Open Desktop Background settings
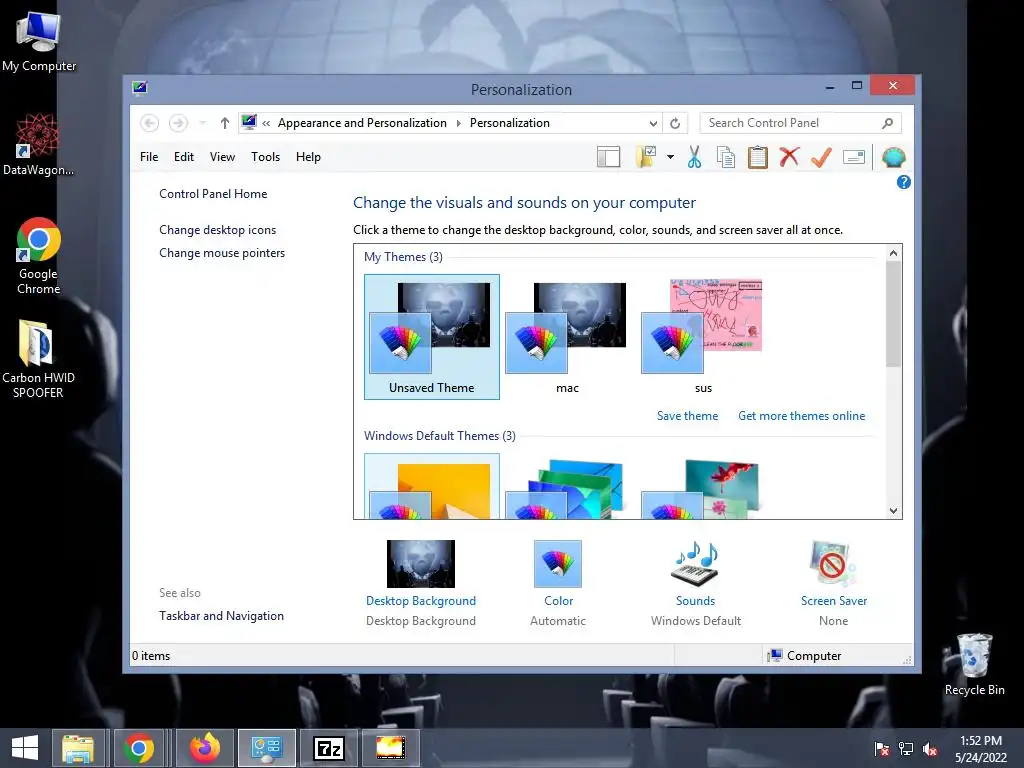 (x=421, y=582)
